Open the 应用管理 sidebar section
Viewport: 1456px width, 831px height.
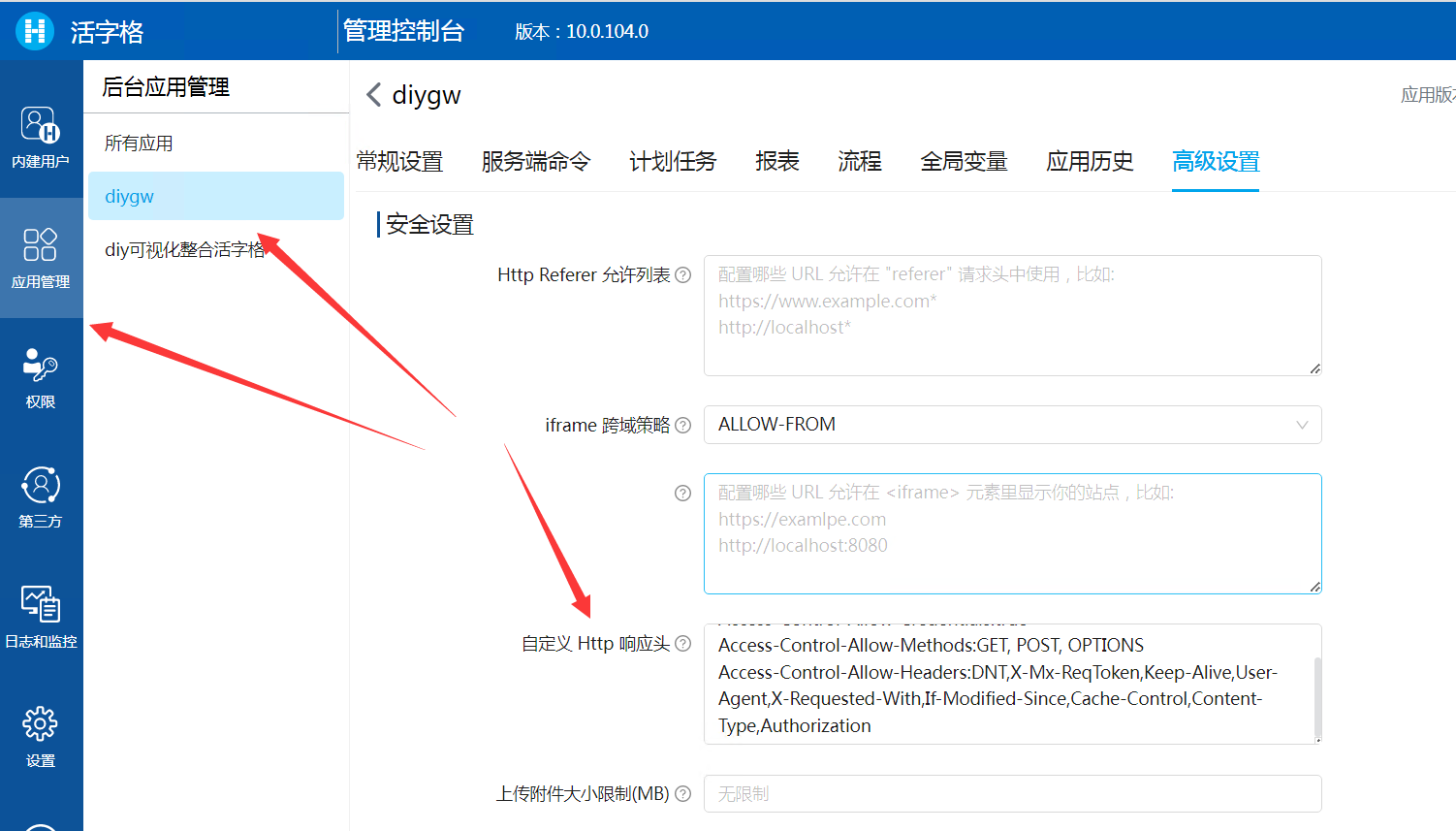tap(41, 258)
